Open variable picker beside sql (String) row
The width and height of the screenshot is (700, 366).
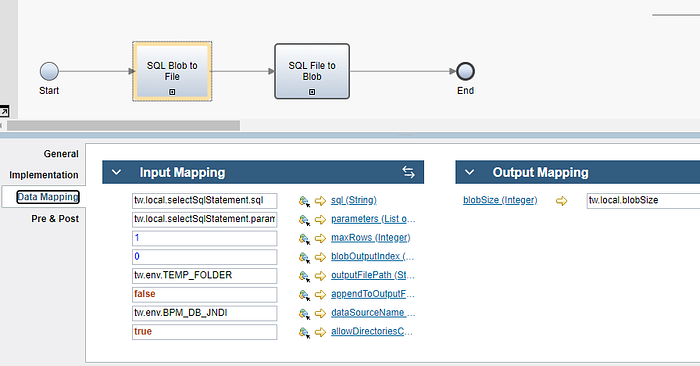point(304,201)
